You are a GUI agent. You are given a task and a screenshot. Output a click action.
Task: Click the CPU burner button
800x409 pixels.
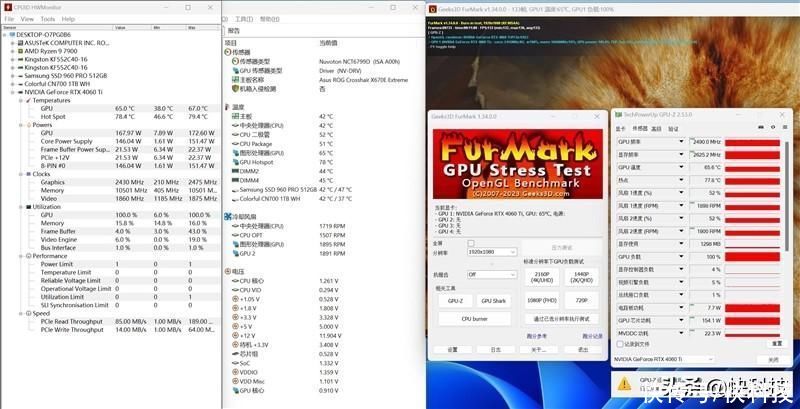474,319
